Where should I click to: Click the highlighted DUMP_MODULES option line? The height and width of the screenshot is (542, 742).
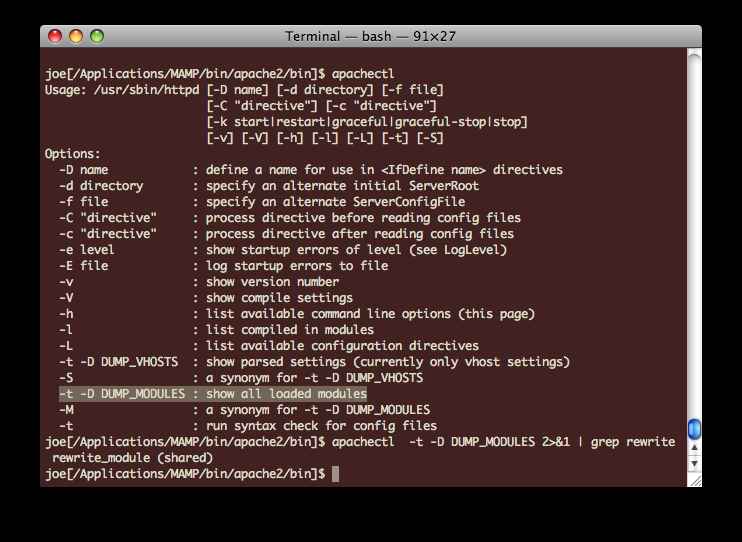[x=212, y=394]
